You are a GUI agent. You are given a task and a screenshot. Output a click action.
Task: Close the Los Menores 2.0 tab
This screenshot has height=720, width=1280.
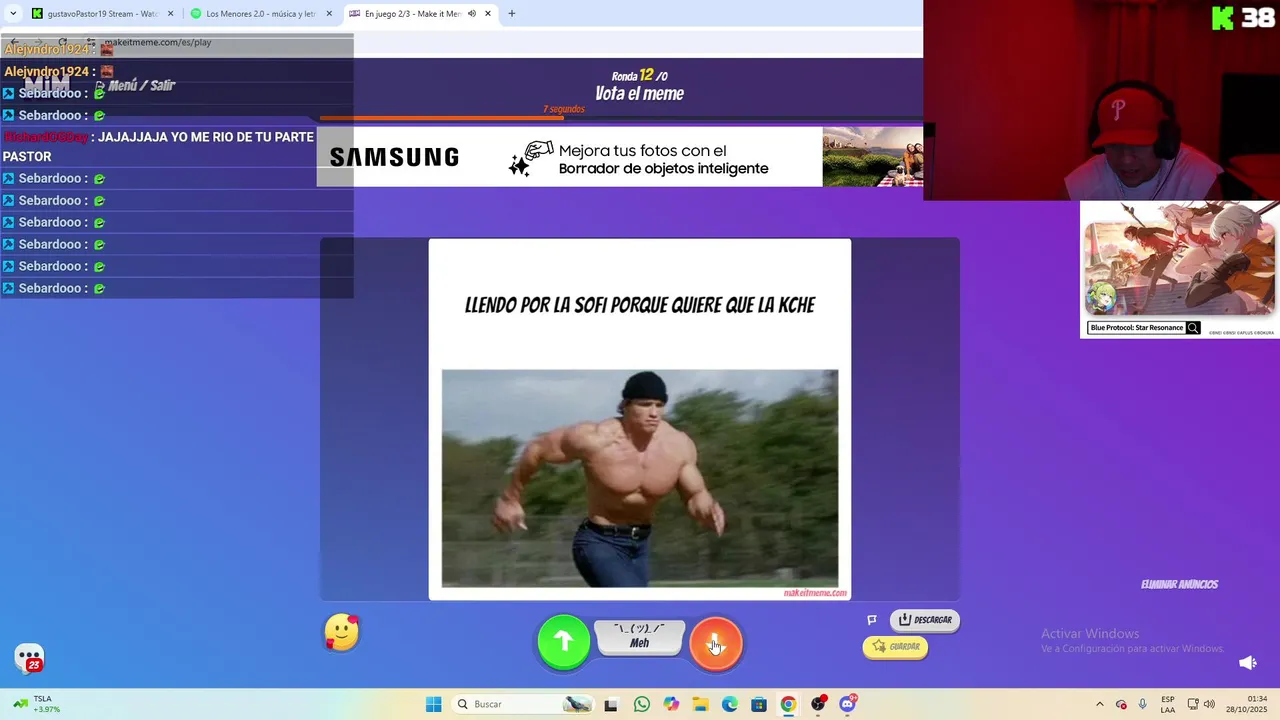pos(329,14)
